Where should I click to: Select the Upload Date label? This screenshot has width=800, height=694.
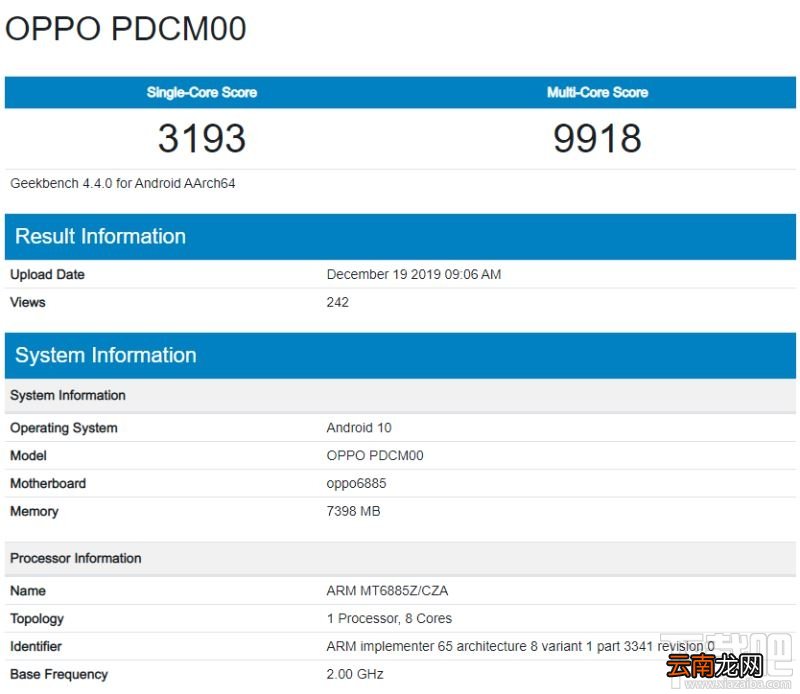(x=47, y=275)
